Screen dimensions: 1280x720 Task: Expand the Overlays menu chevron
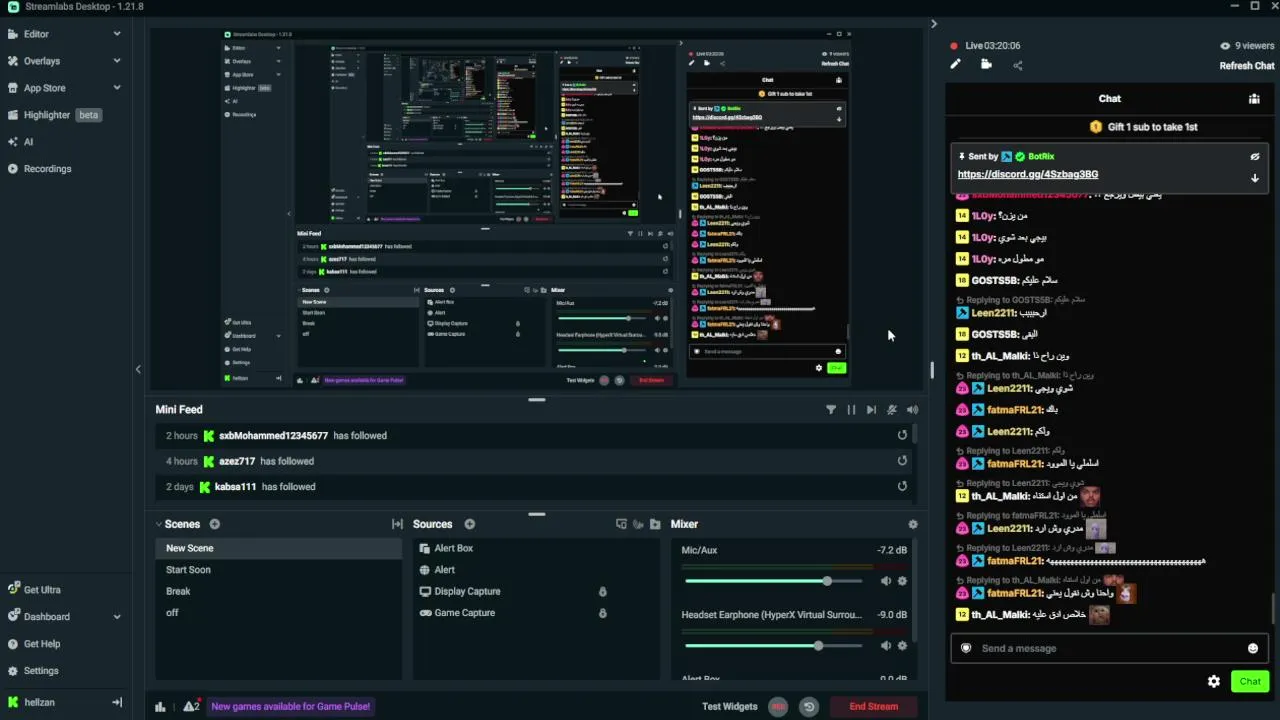click(x=117, y=61)
